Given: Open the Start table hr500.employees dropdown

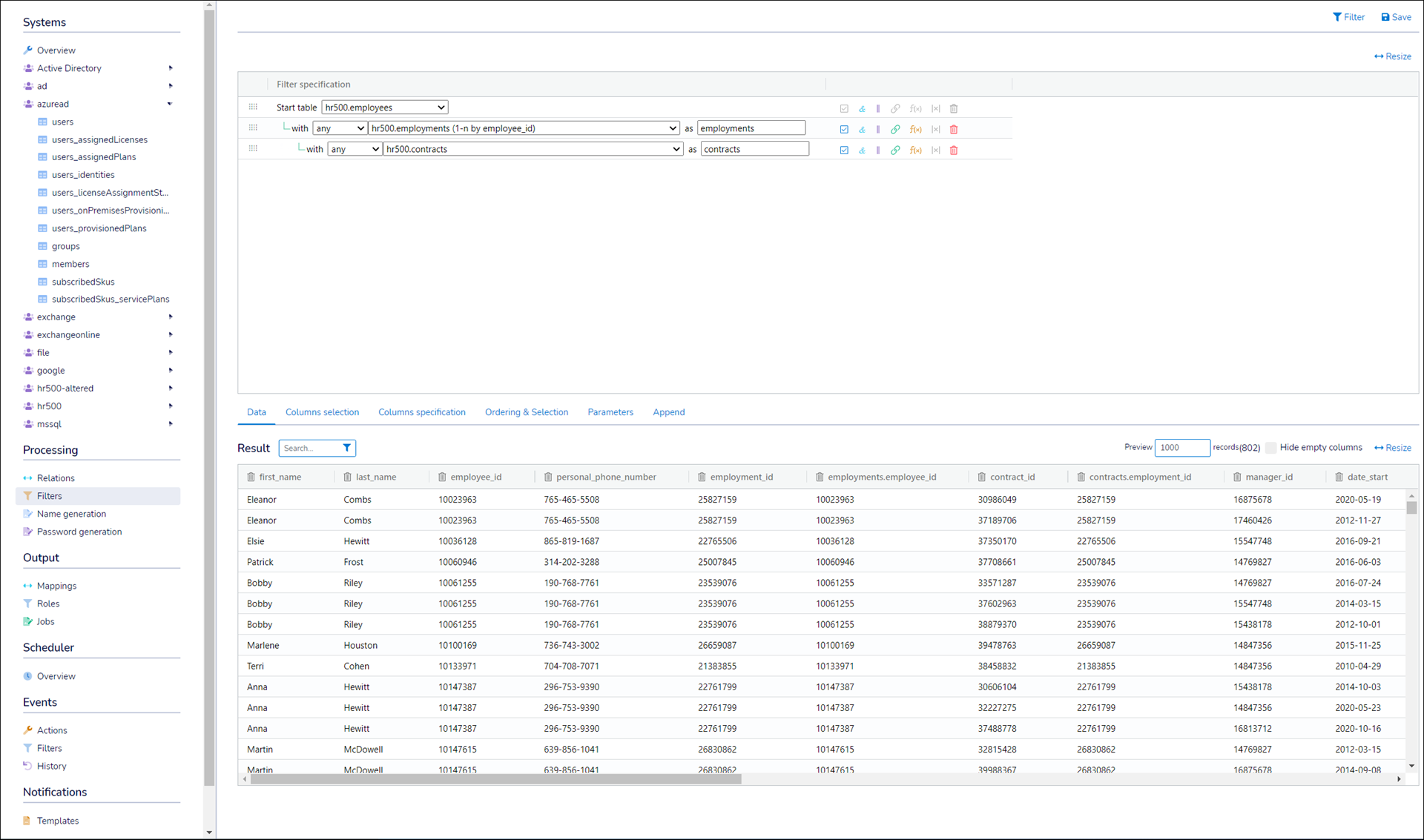Looking at the screenshot, I should (384, 108).
